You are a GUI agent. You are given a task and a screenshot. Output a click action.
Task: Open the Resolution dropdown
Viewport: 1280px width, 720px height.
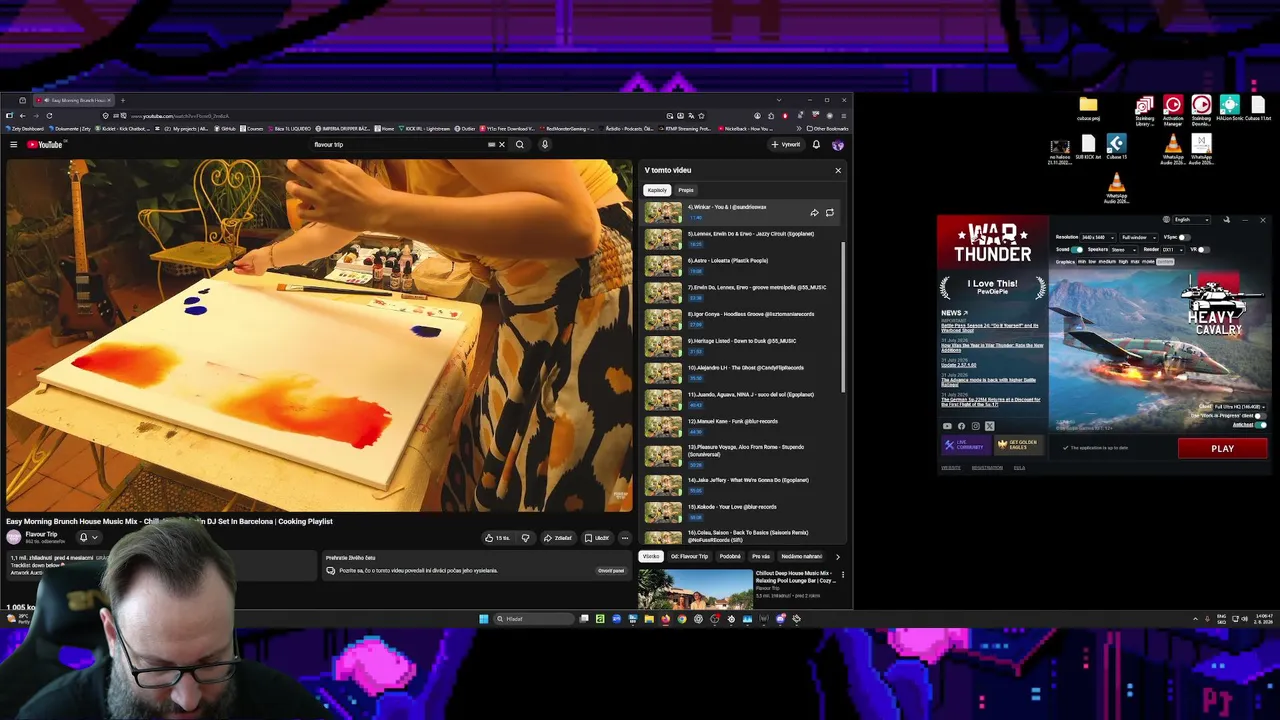[1098, 238]
